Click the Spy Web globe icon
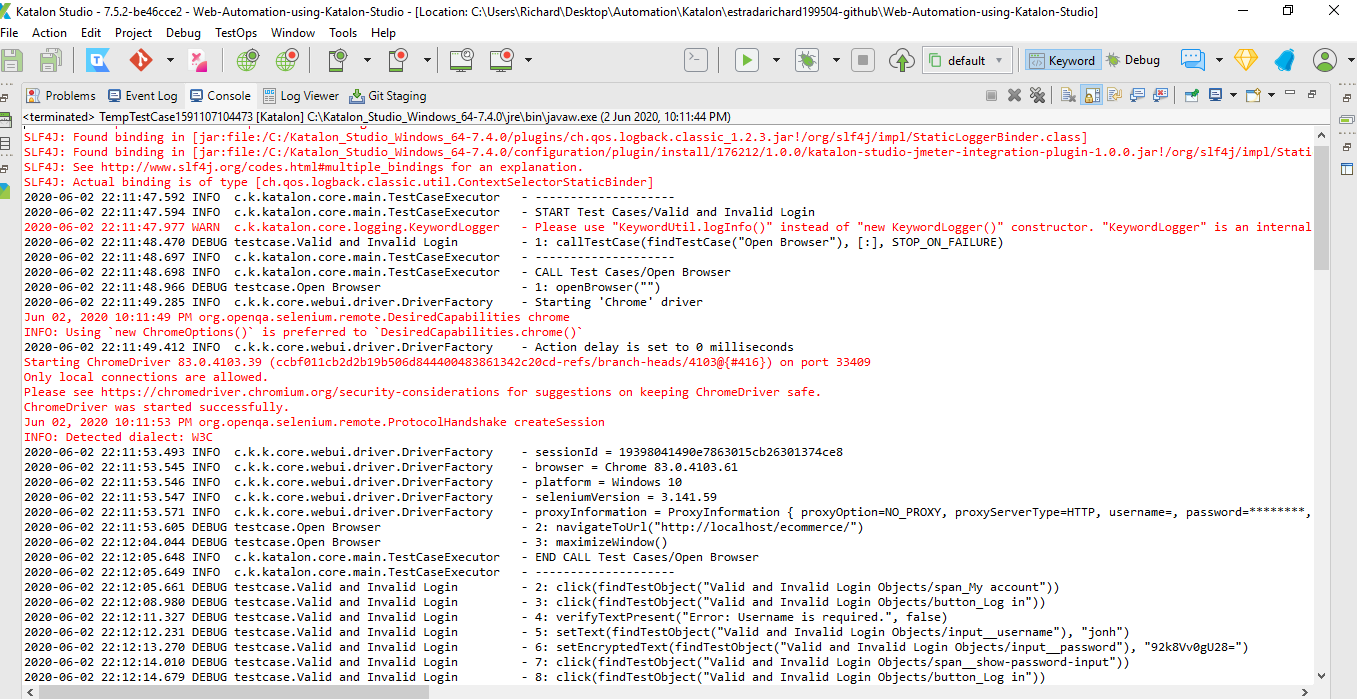1357x699 pixels. 247,60
